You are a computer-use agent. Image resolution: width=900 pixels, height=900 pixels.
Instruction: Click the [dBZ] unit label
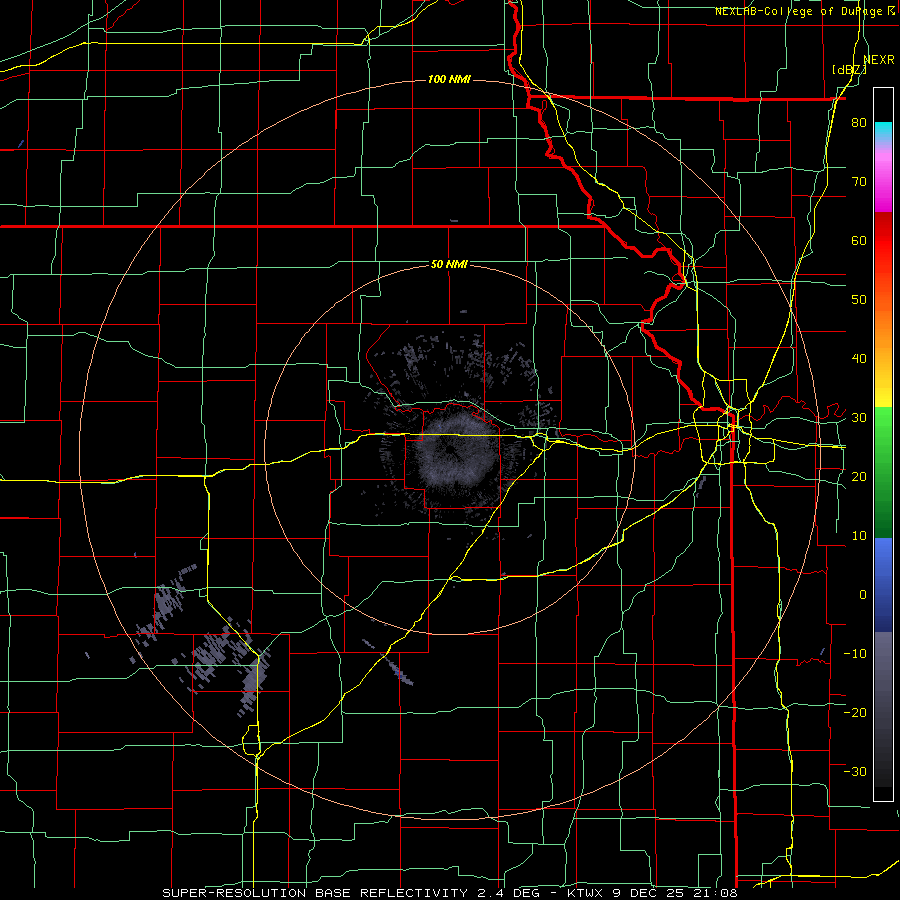(x=849, y=70)
